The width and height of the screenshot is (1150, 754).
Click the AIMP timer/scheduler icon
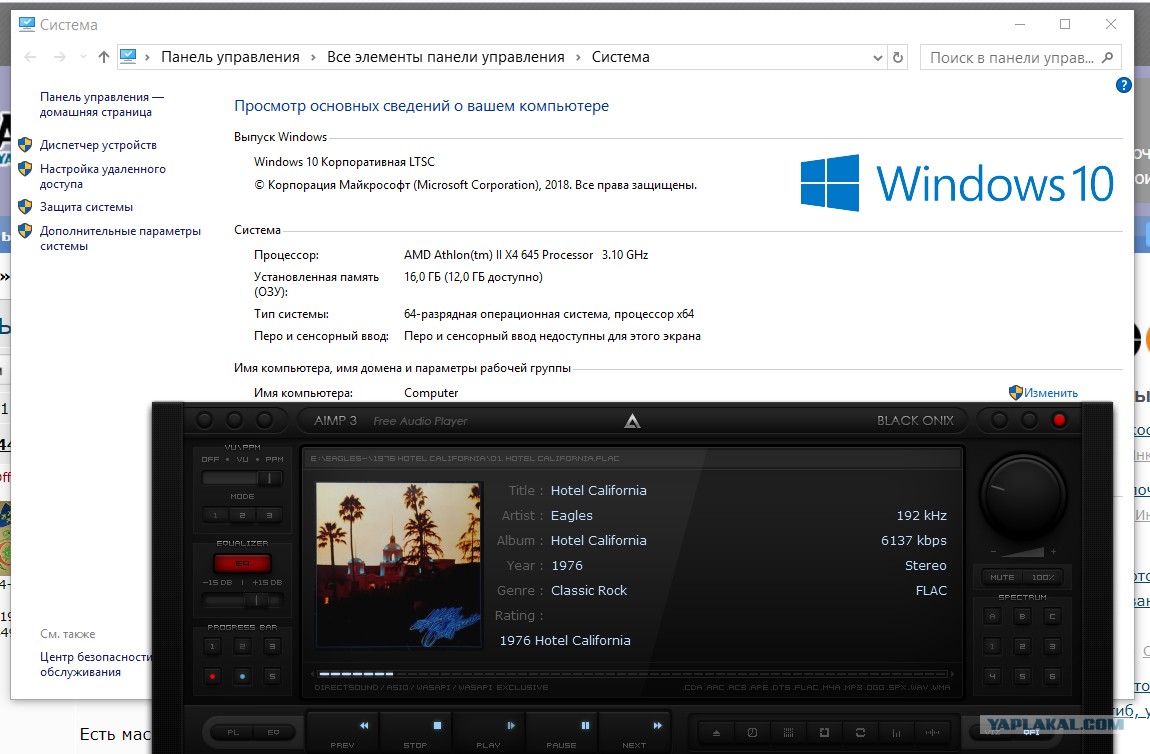752,733
